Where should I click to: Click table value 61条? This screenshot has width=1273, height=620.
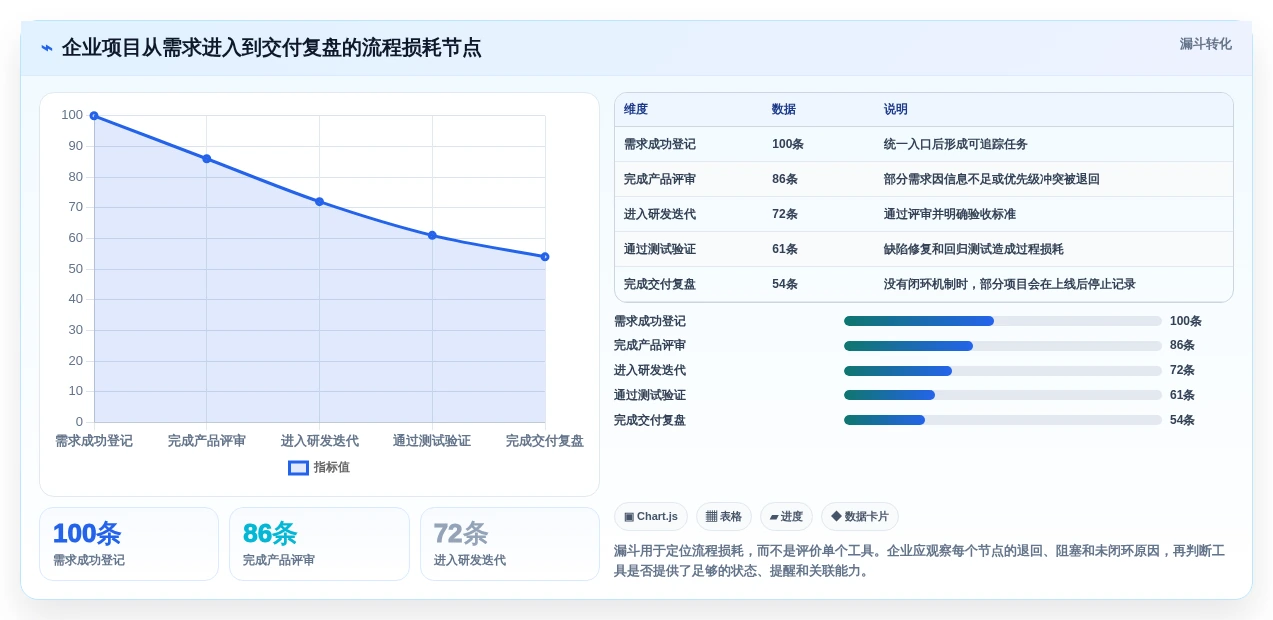click(785, 249)
